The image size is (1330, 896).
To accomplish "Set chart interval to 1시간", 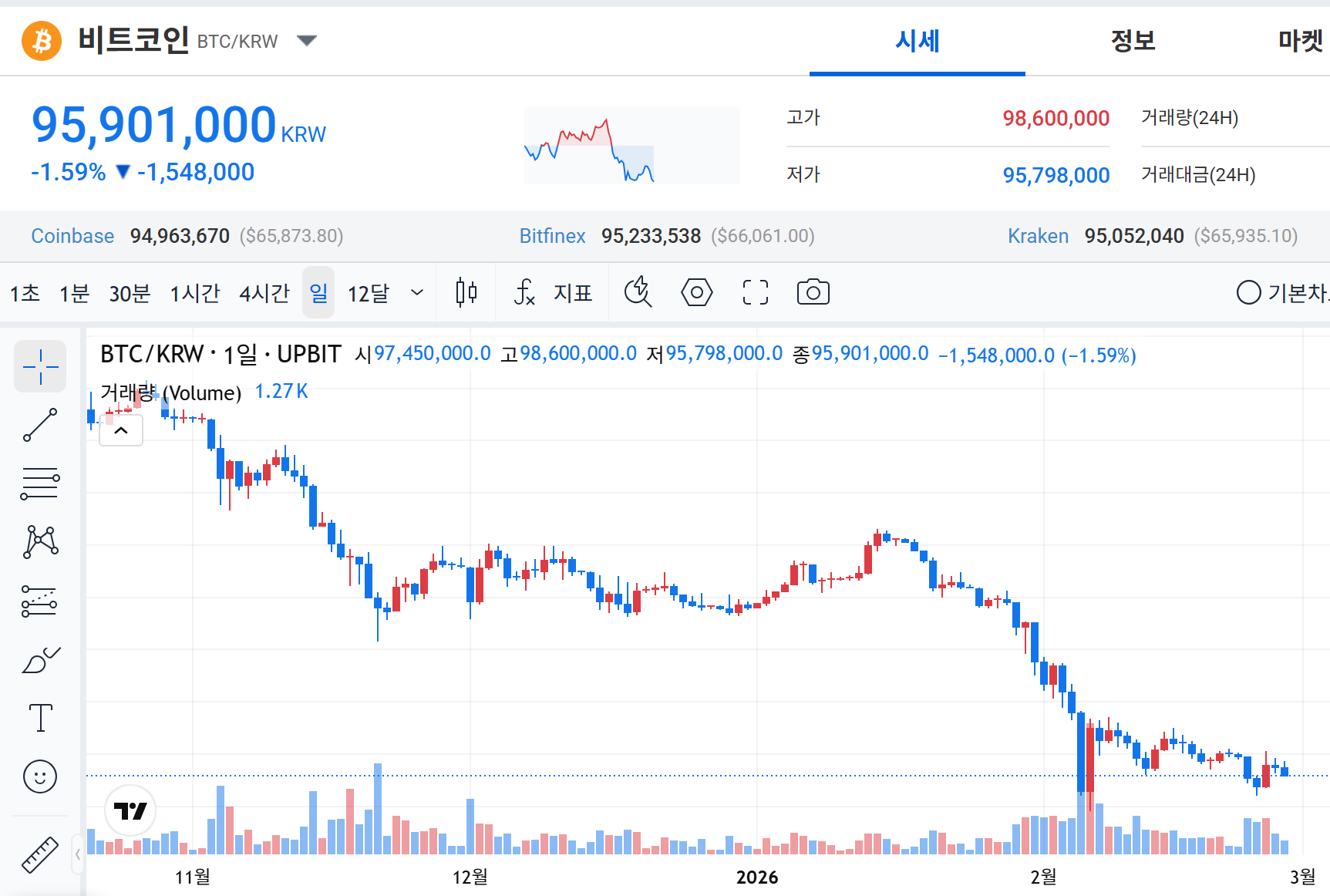I will click(195, 293).
